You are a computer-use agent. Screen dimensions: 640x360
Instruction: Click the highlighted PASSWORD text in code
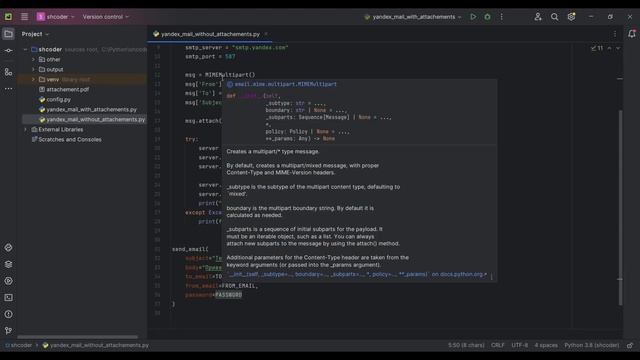229,295
